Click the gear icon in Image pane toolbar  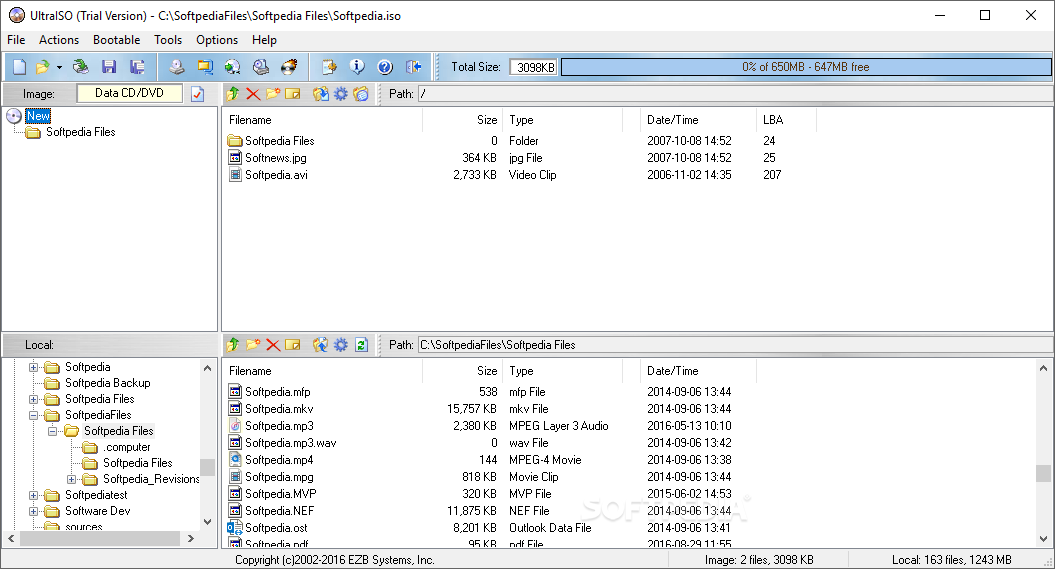point(341,93)
